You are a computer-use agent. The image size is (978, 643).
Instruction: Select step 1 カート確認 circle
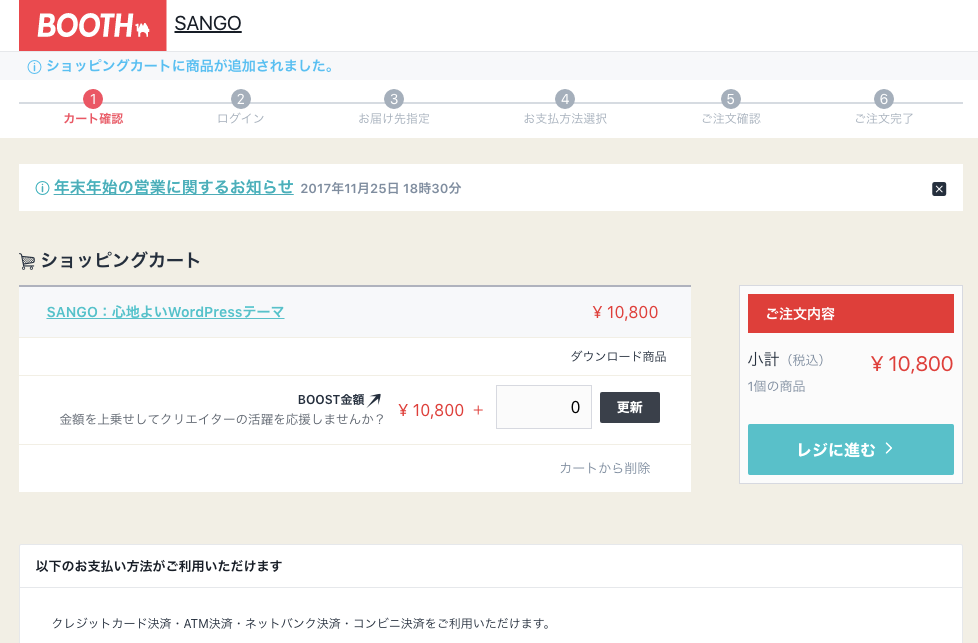pos(93,99)
